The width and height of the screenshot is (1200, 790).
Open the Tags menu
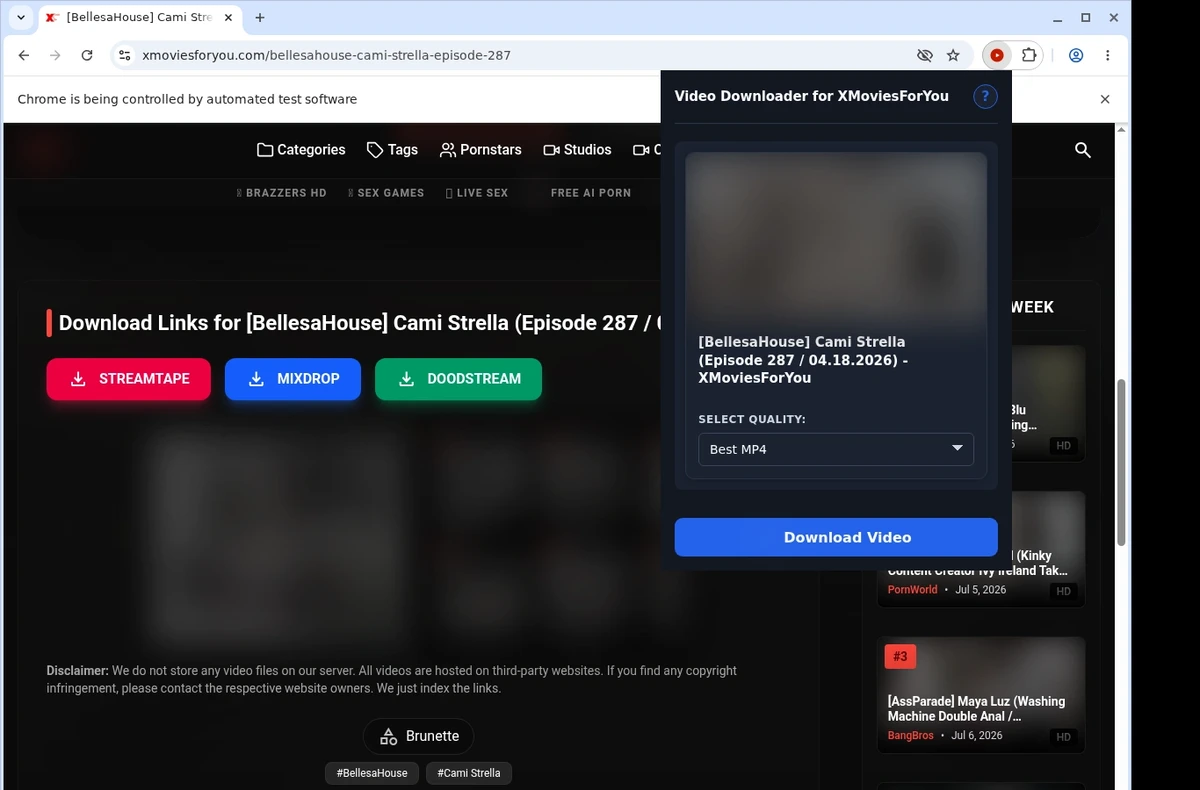392,150
